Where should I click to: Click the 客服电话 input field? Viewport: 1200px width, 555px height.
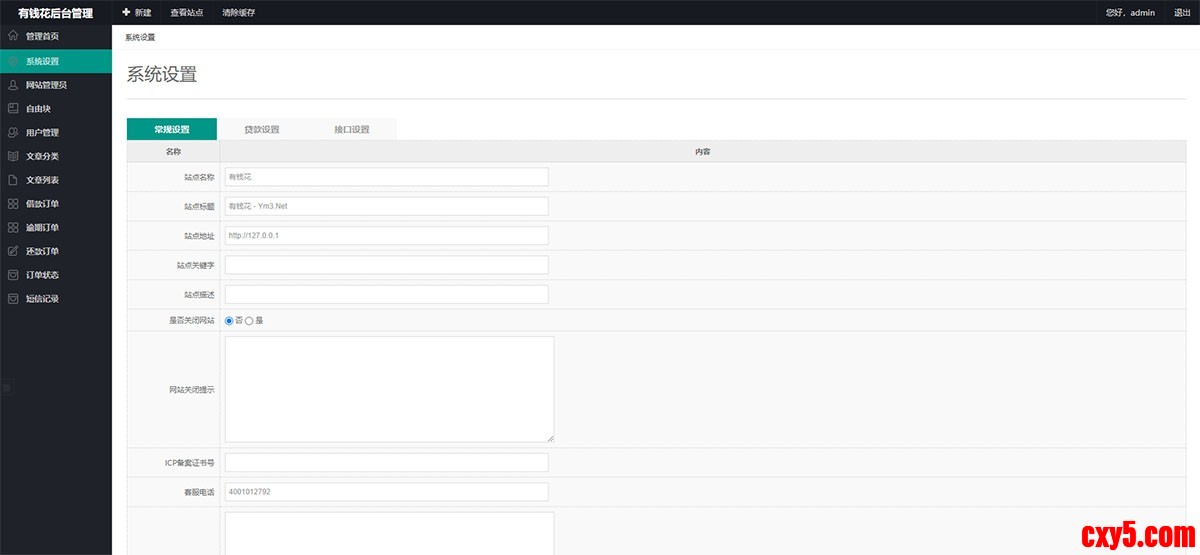387,492
